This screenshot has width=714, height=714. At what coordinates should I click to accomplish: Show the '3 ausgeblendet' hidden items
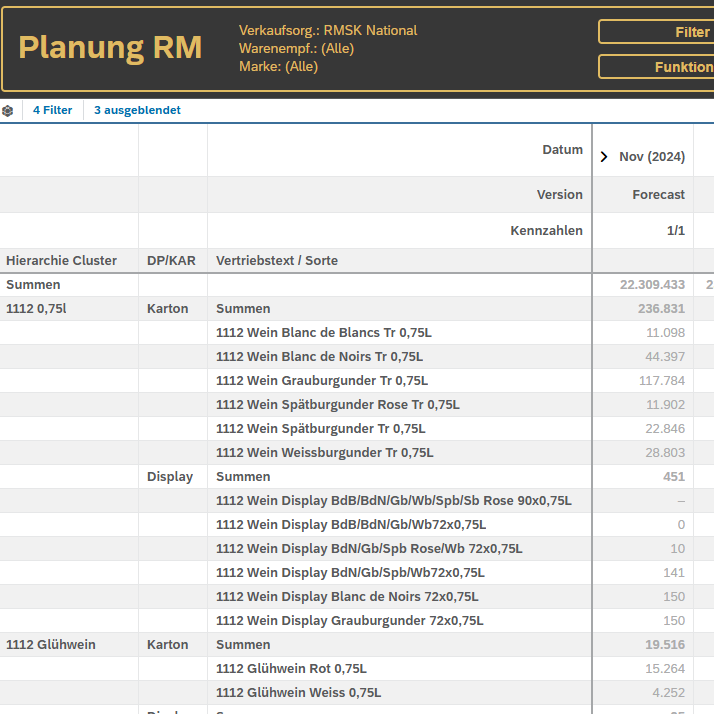point(137,111)
